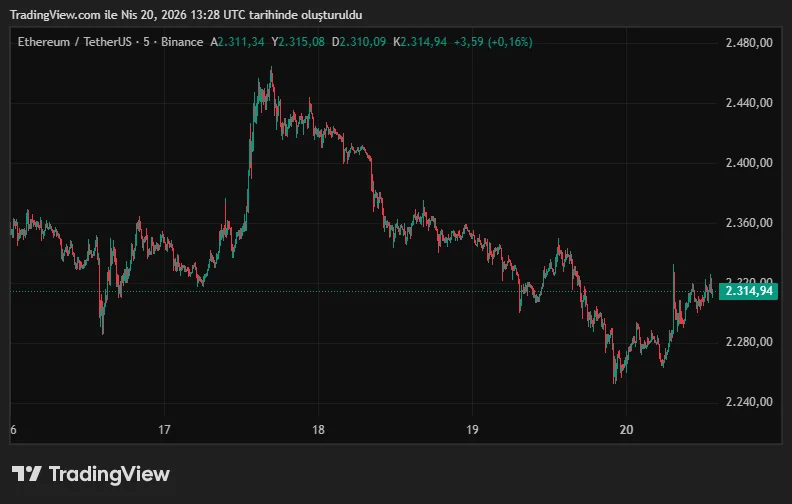Click the TradingView.com creation timestamp header
The image size is (792, 504).
187,15
